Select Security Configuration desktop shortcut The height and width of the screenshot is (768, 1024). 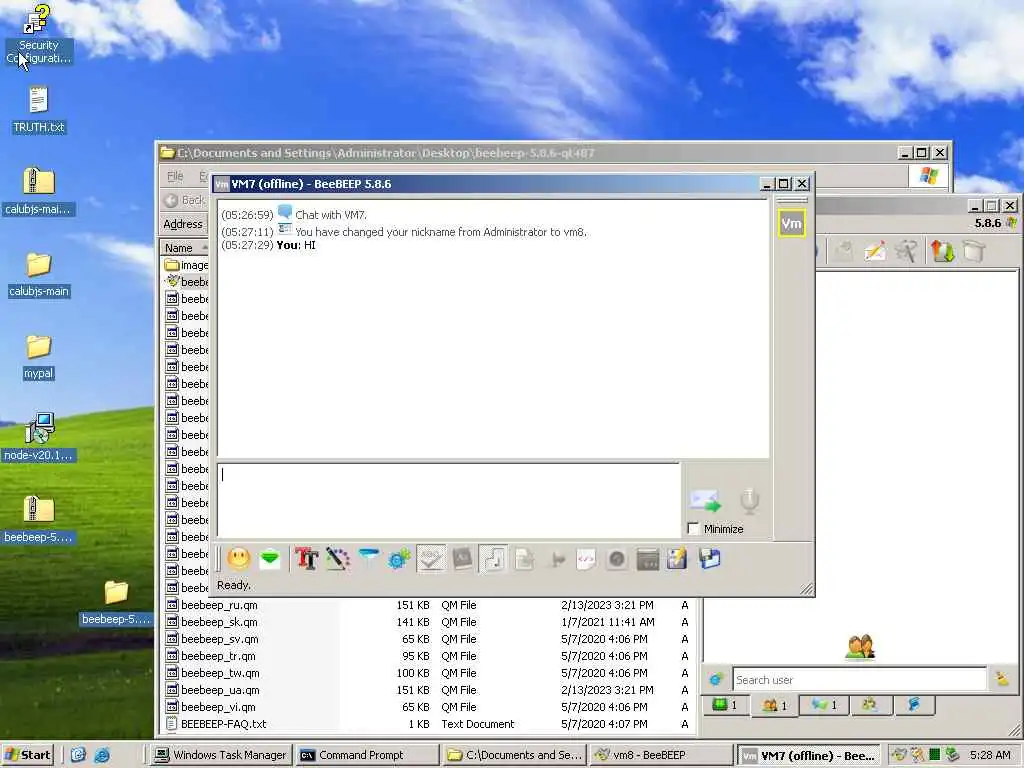tap(39, 35)
